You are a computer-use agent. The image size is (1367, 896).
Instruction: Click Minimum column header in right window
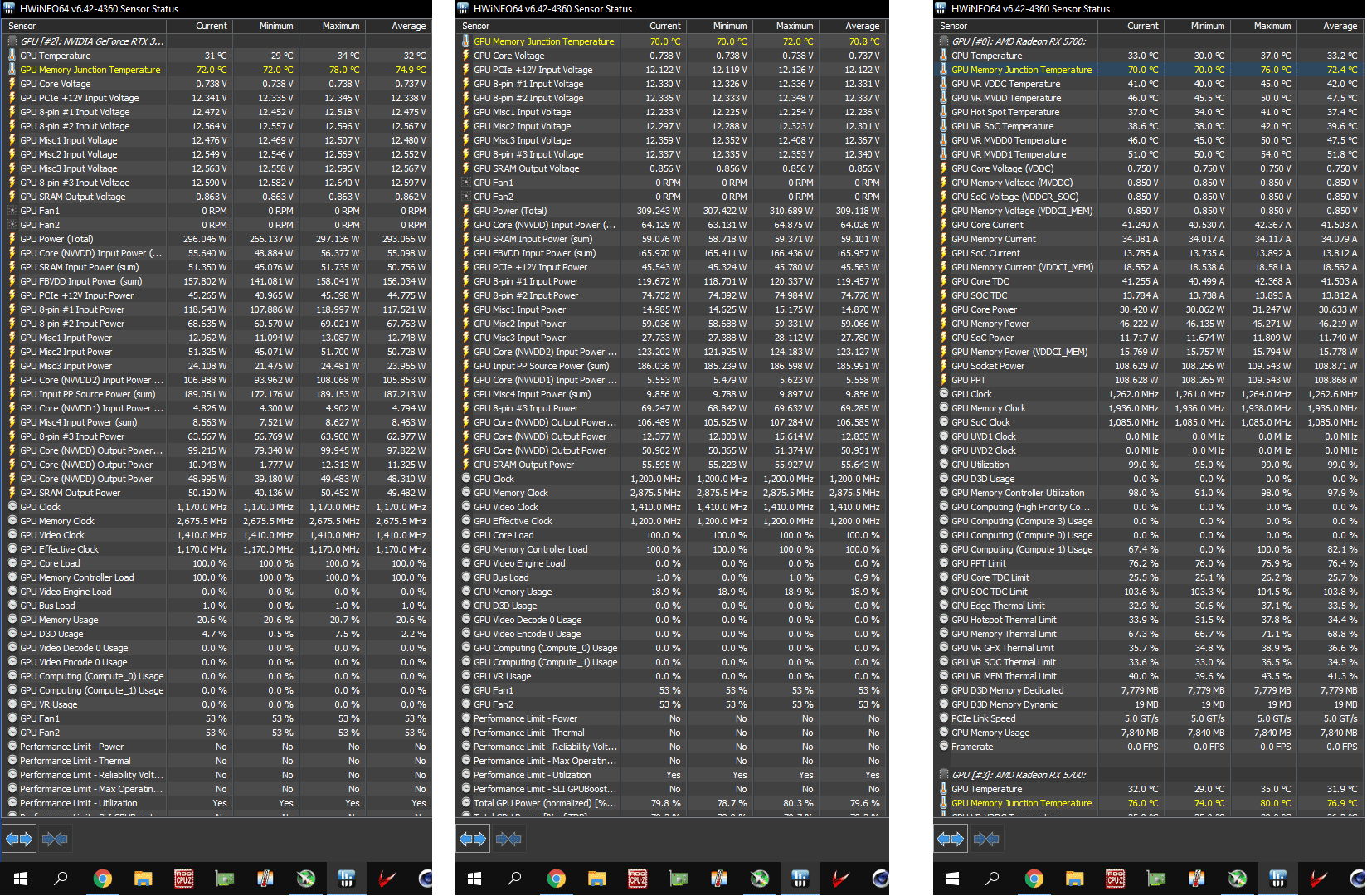[1196, 26]
